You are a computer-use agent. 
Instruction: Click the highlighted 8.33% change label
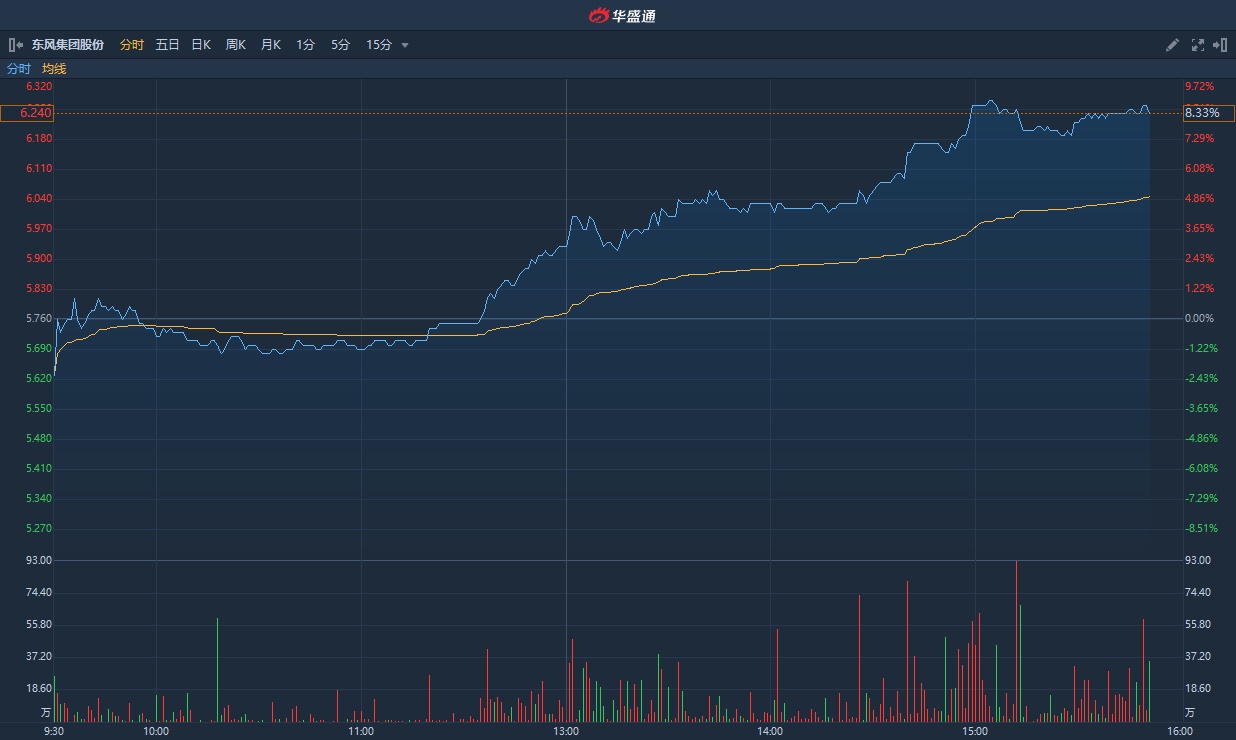coord(1208,113)
